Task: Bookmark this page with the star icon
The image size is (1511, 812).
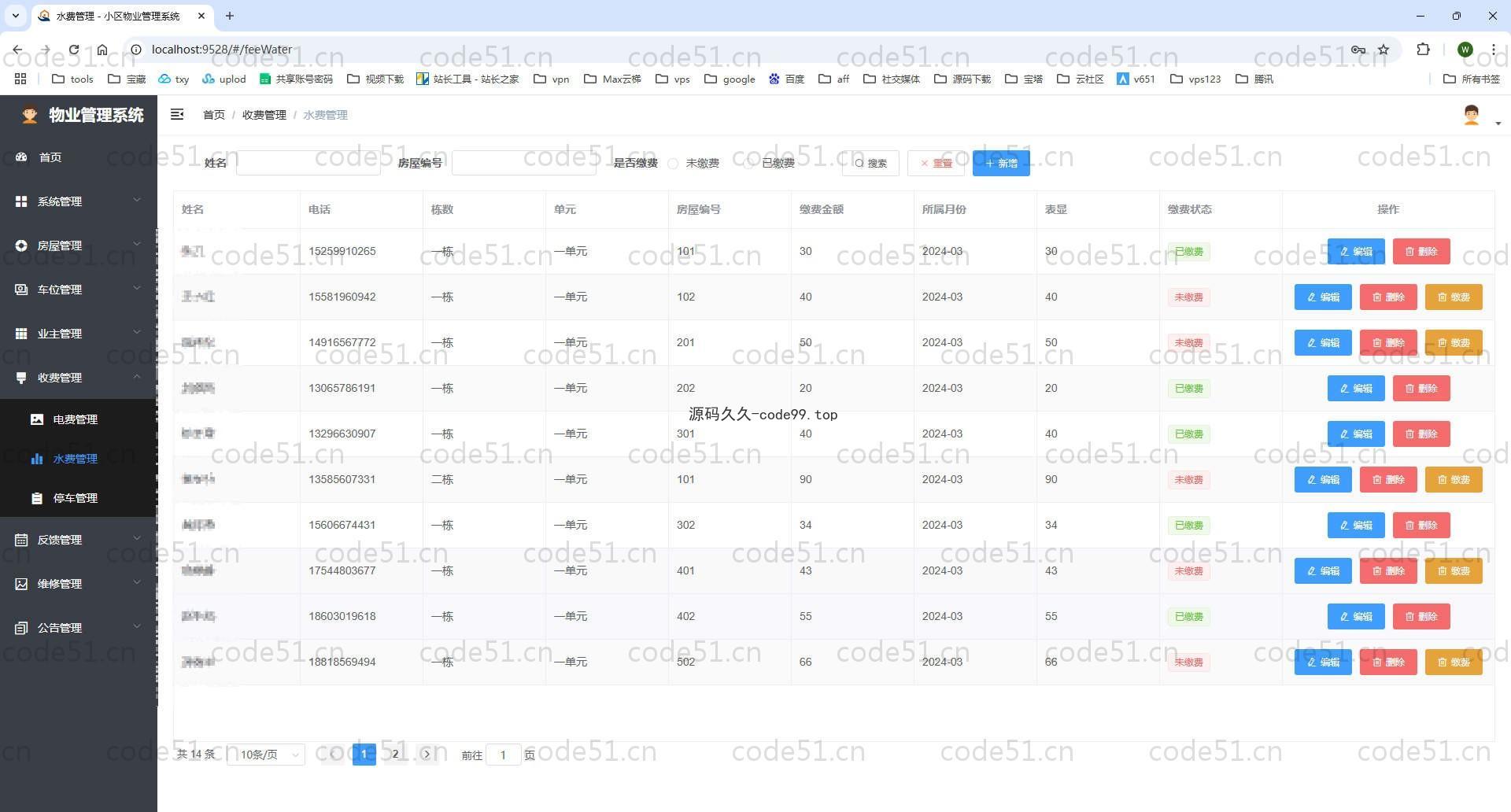Action: pos(1384,50)
